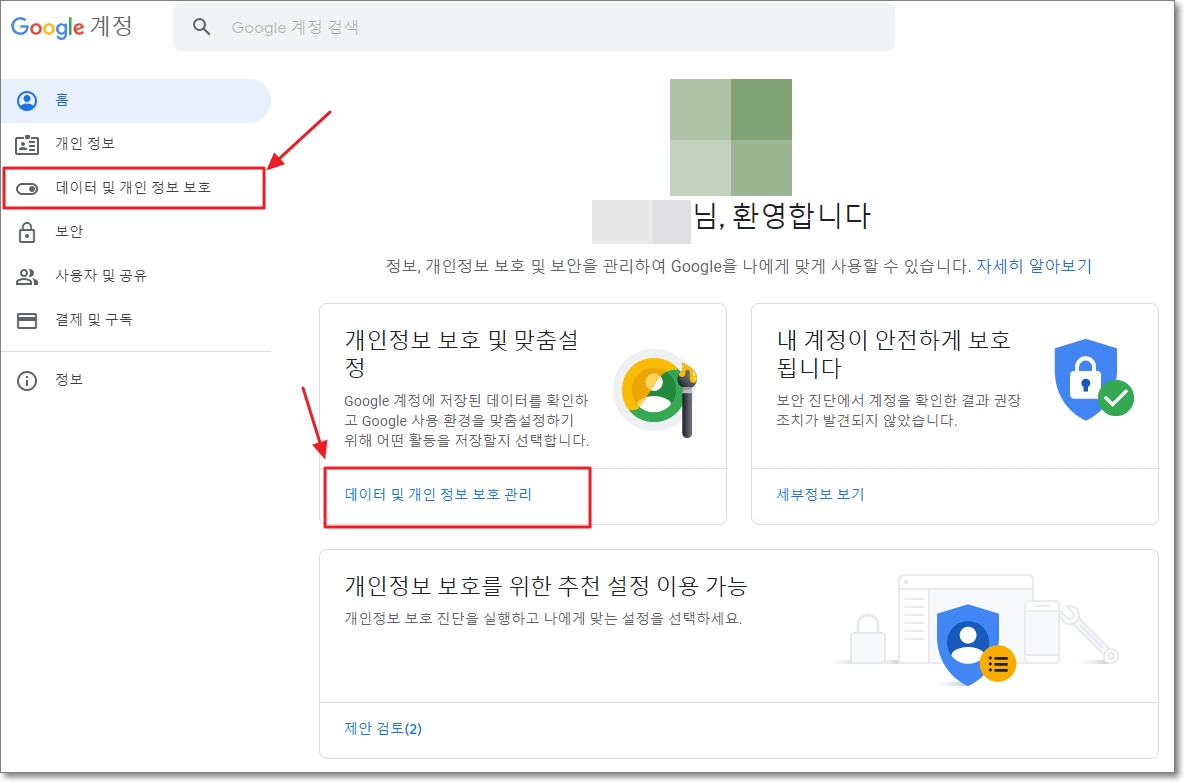Click the 정보 info circle icon
Screen dimensions: 1184x782
(x=27, y=380)
